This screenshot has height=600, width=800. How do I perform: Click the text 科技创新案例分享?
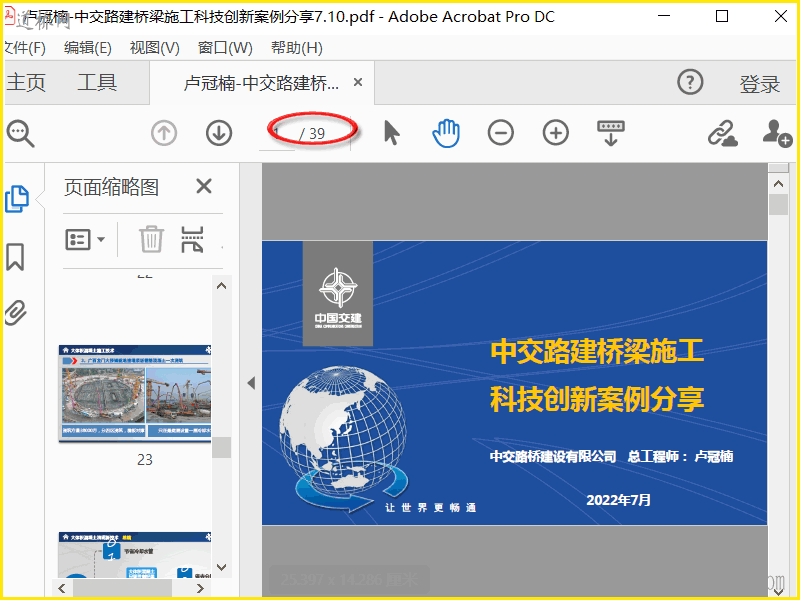[x=597, y=399]
